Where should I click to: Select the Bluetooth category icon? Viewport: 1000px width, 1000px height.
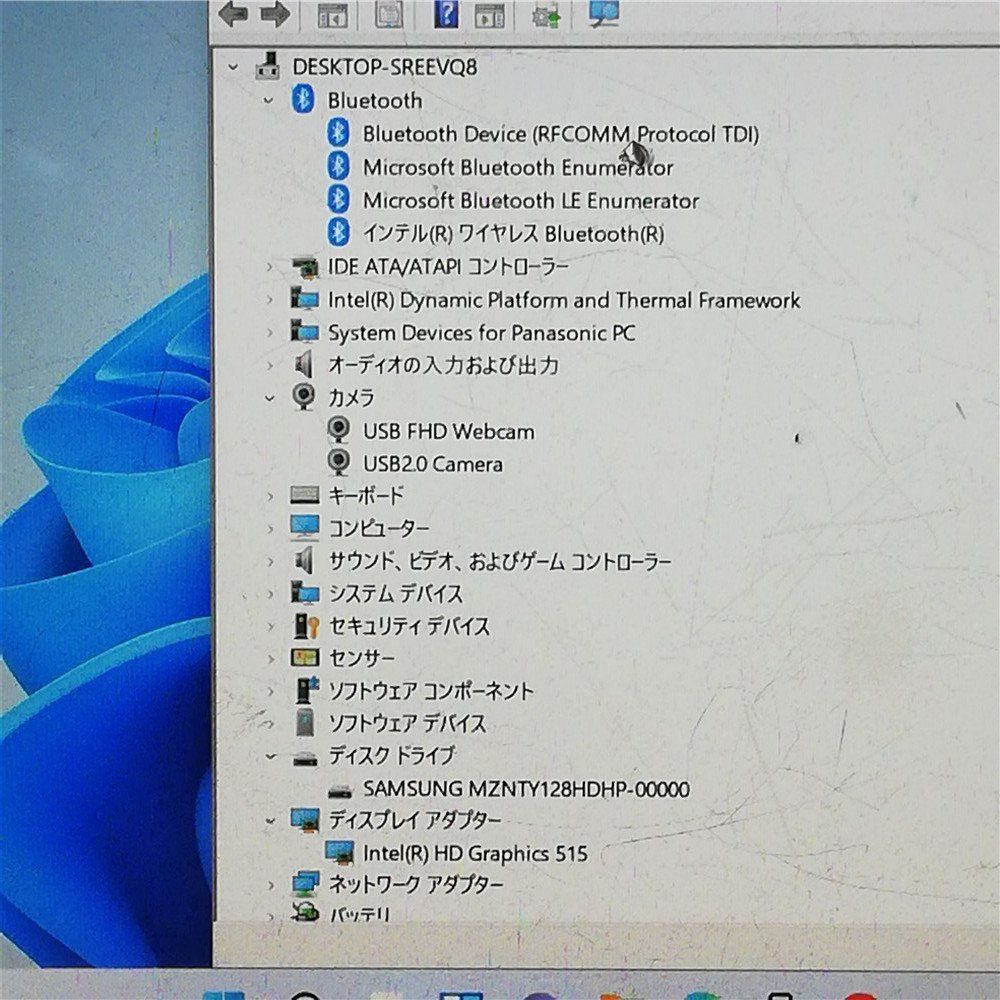[303, 100]
